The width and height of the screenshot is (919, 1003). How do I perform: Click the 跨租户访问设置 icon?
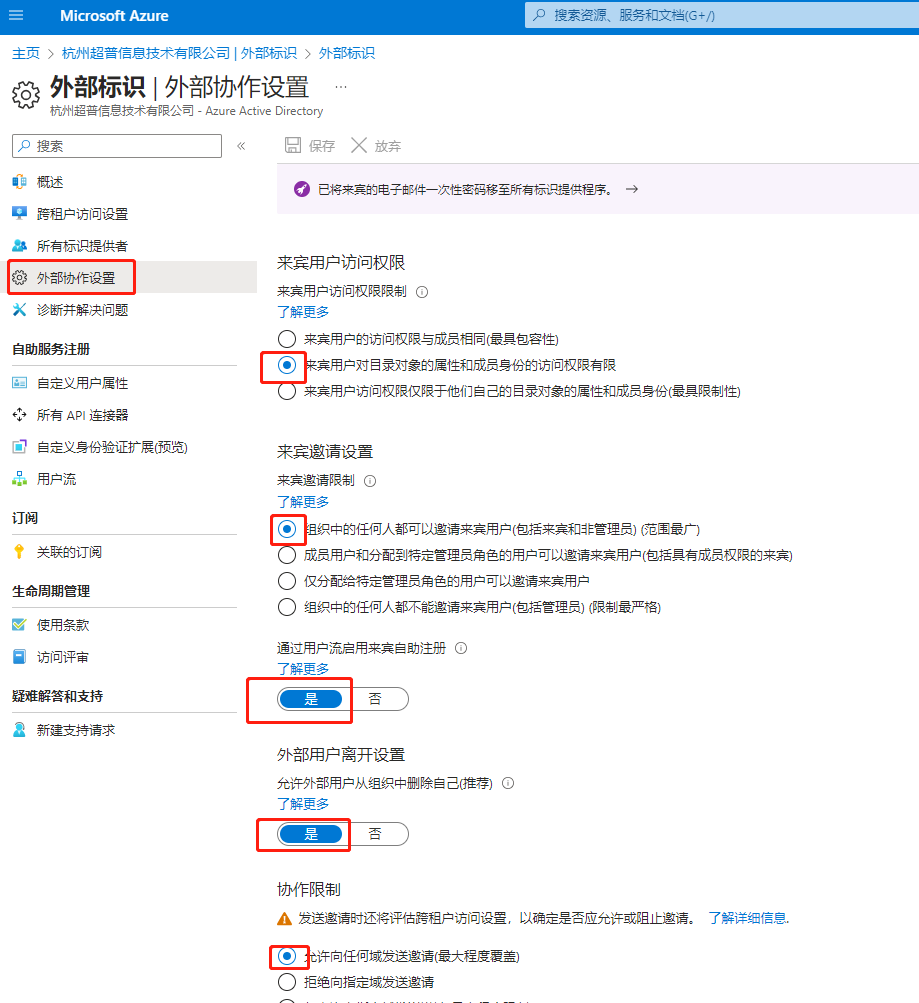pos(19,214)
